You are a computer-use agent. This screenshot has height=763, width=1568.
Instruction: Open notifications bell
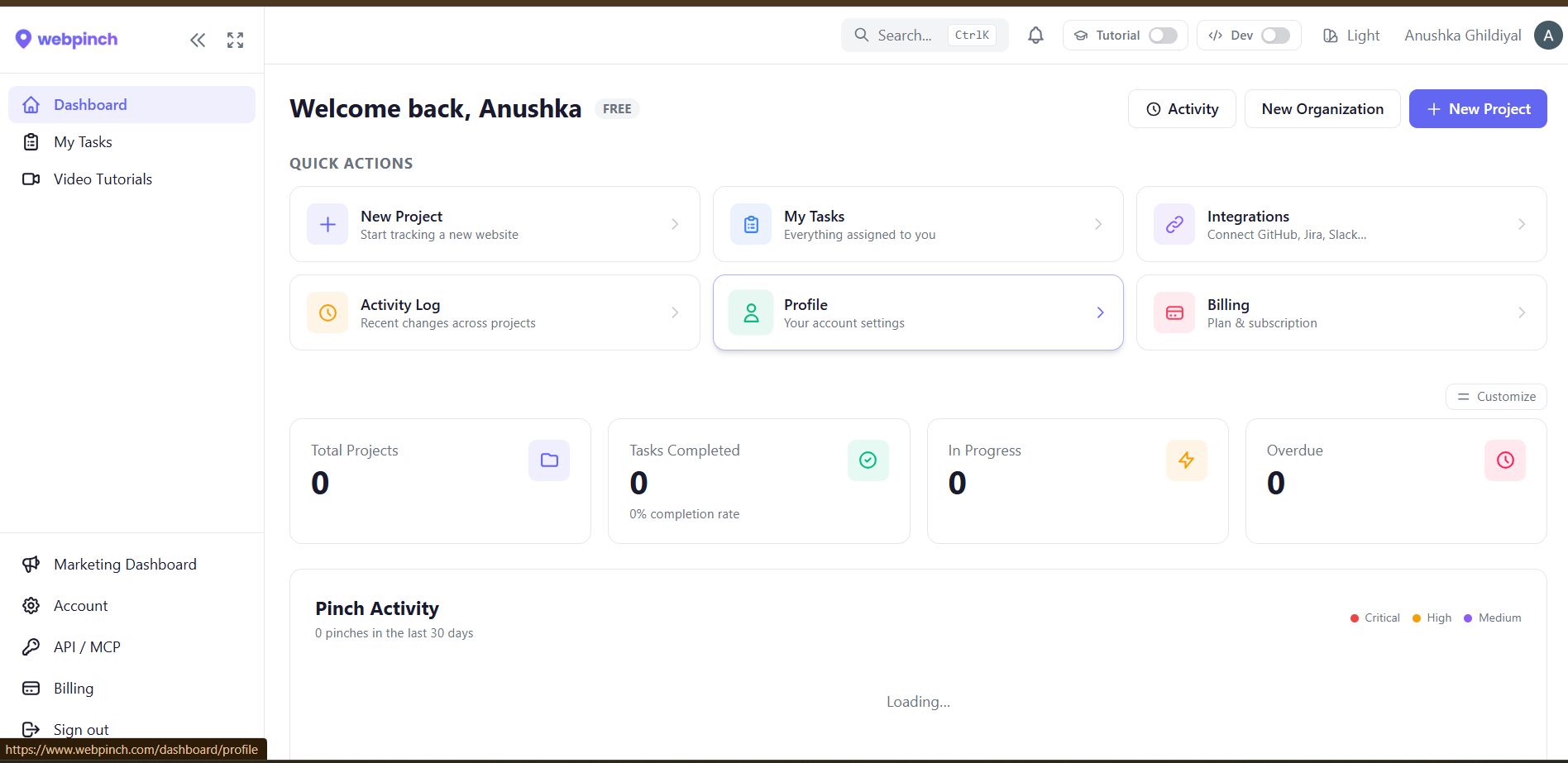click(x=1035, y=36)
